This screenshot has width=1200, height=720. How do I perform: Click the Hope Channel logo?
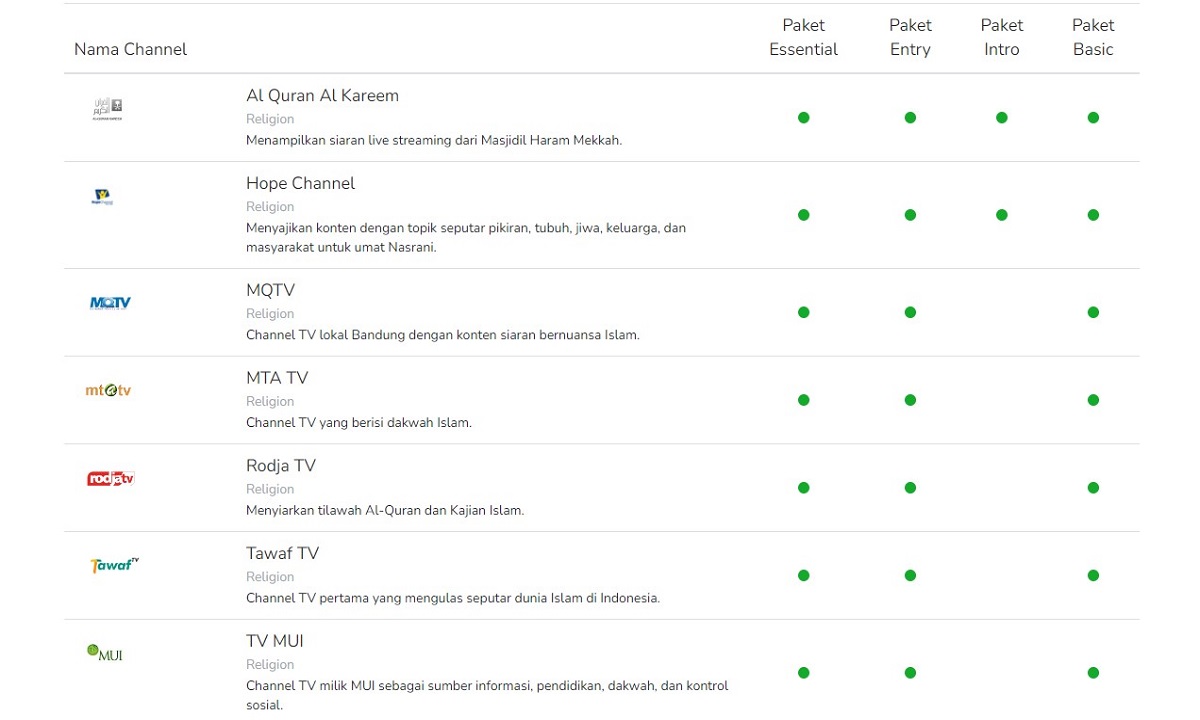pyautogui.click(x=101, y=197)
